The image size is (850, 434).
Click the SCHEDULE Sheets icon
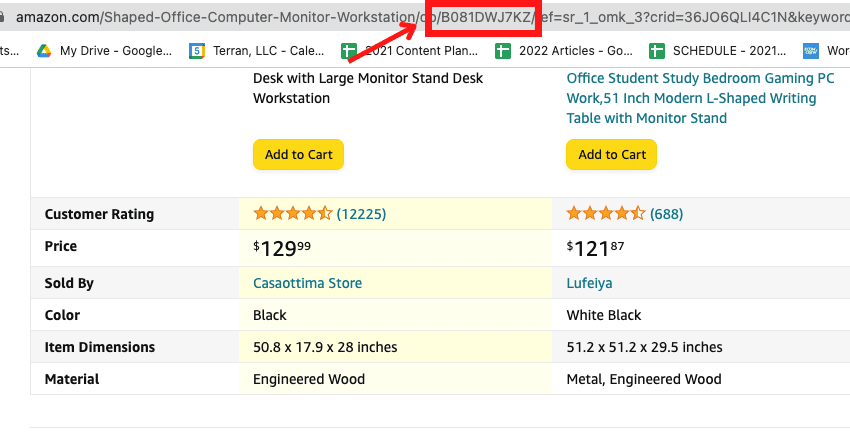656,51
